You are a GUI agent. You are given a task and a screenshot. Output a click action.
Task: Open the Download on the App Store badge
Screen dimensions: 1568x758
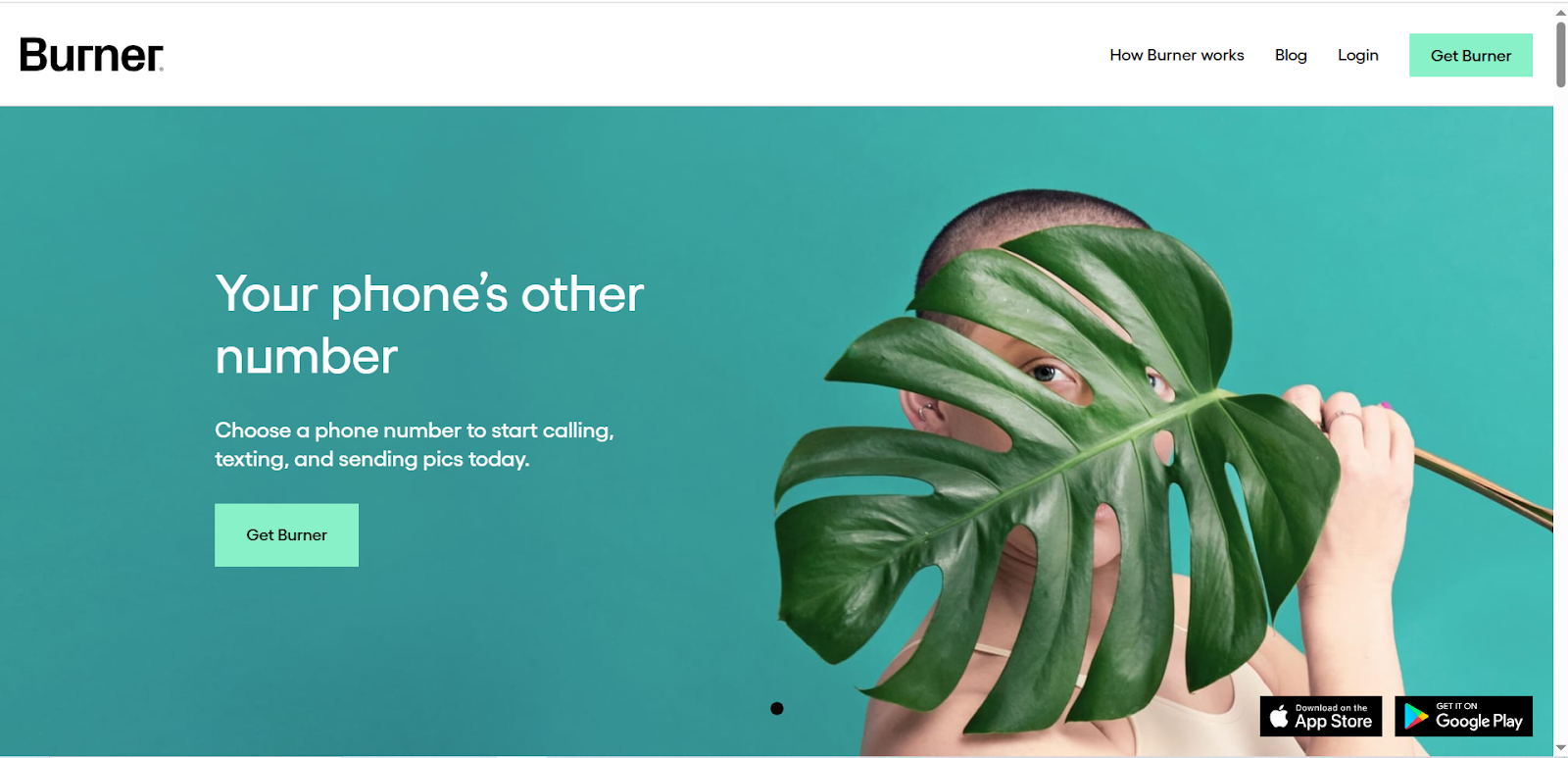coord(1321,717)
